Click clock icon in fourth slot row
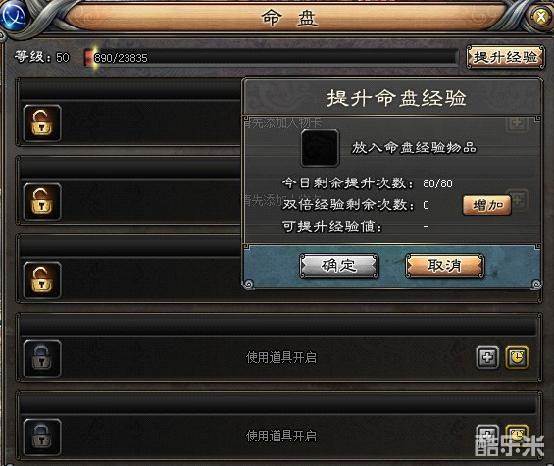Screen dimensions: 554x466 coord(517,358)
